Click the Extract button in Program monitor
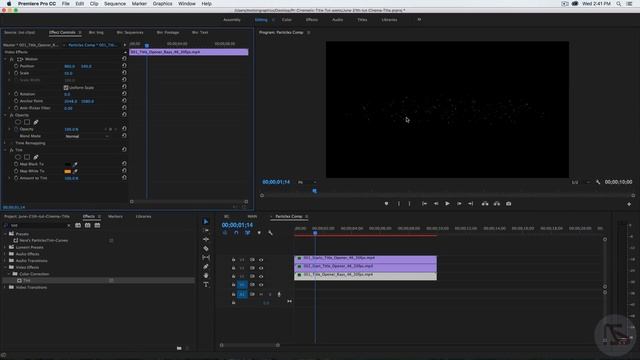 [497, 204]
